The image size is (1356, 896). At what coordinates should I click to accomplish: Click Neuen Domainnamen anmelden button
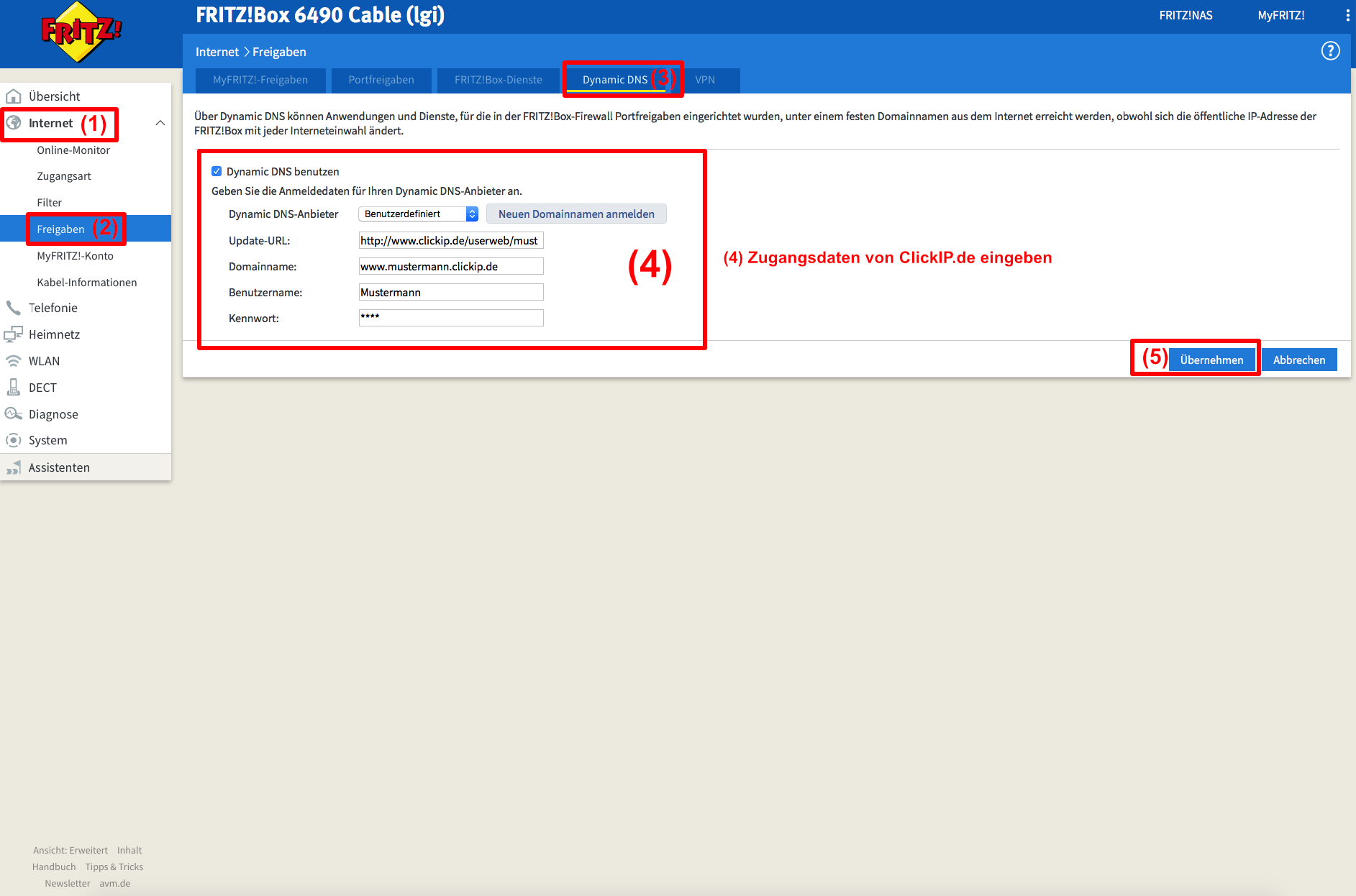(x=576, y=214)
